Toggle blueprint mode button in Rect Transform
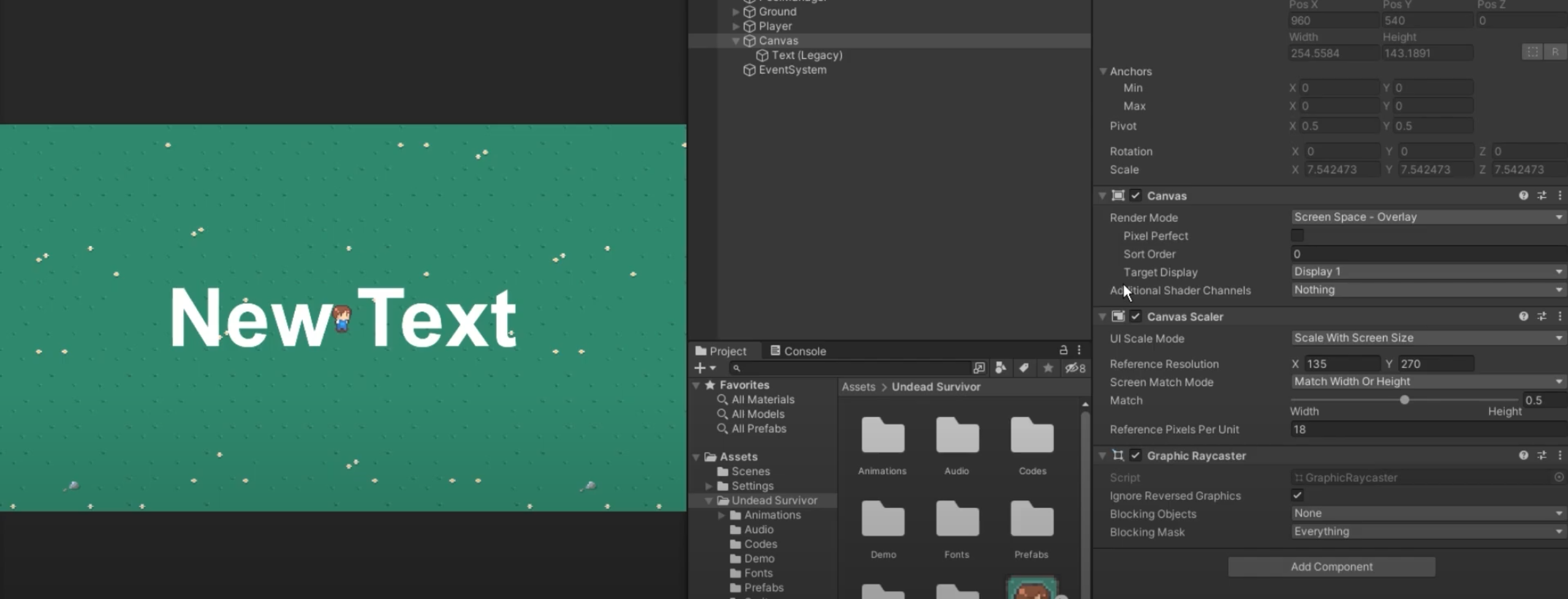This screenshot has width=1568, height=599. point(1532,52)
